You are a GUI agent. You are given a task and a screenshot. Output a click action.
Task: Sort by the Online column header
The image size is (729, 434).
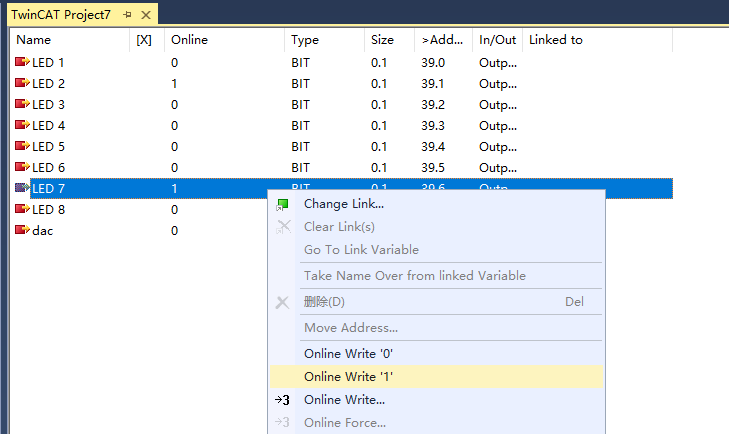pyautogui.click(x=189, y=40)
